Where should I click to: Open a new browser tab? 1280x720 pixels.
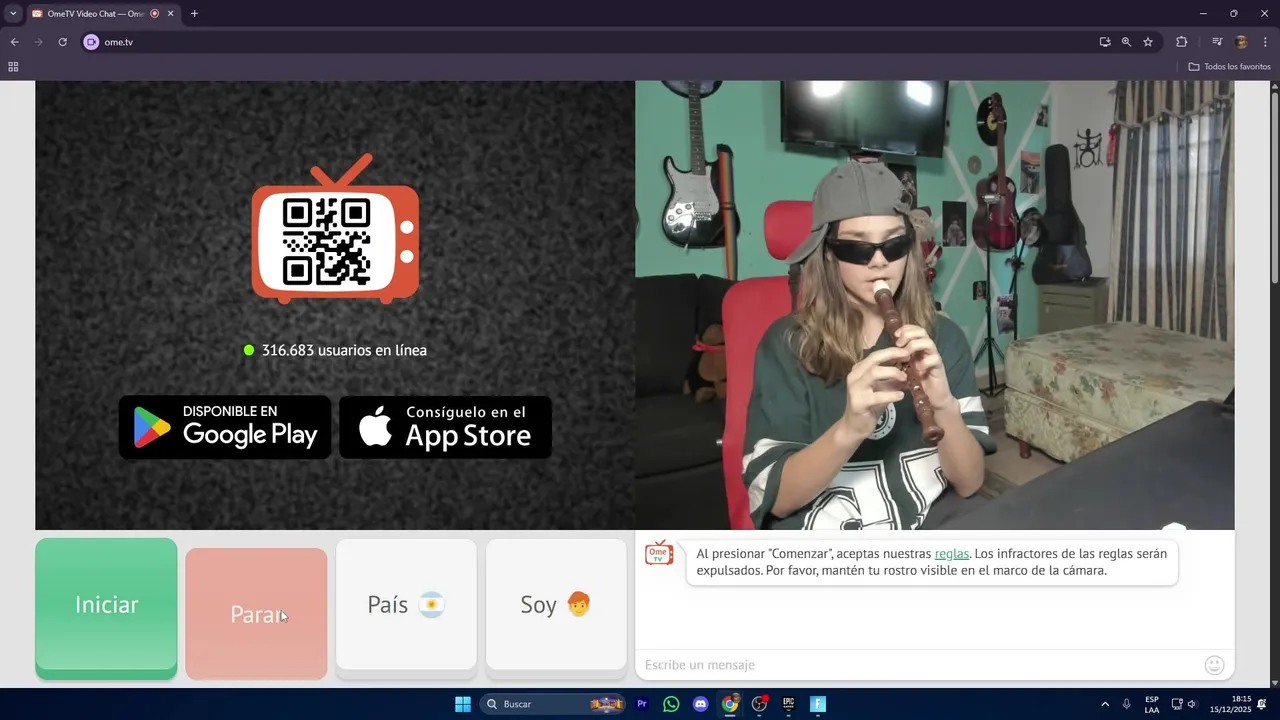[x=194, y=14]
